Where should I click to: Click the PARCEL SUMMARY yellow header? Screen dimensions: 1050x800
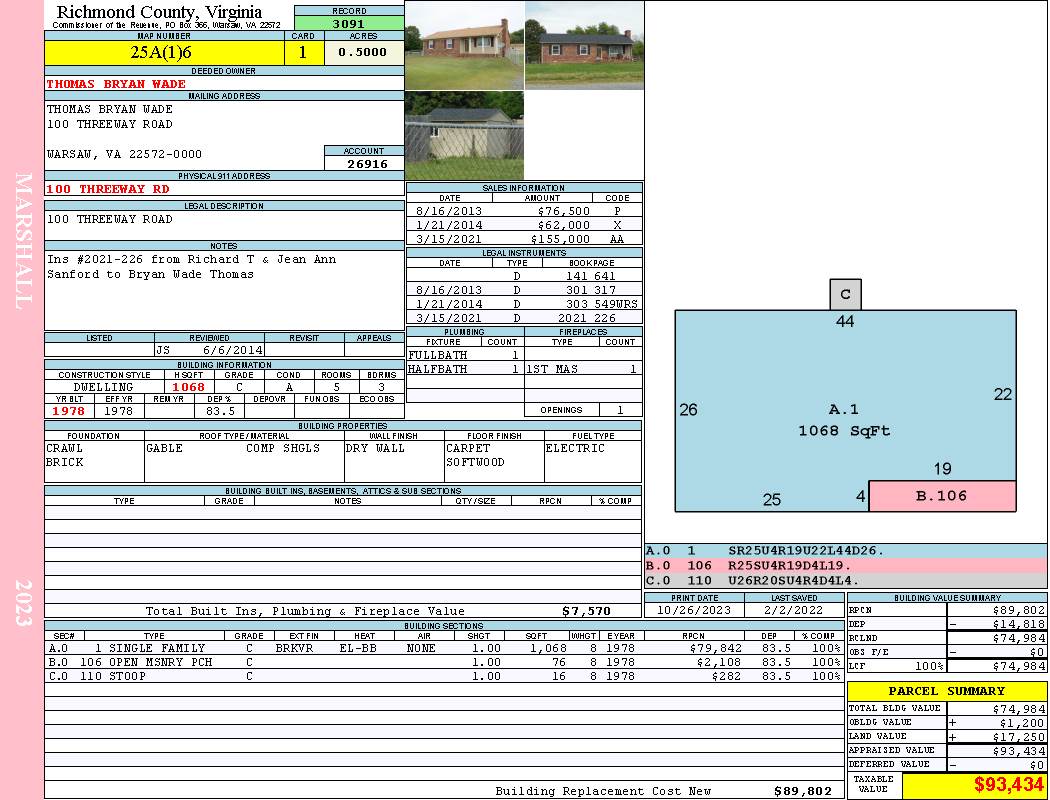[947, 691]
